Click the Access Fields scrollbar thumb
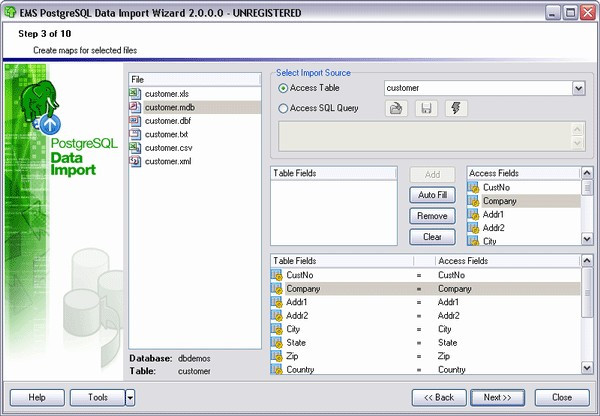 (587, 188)
